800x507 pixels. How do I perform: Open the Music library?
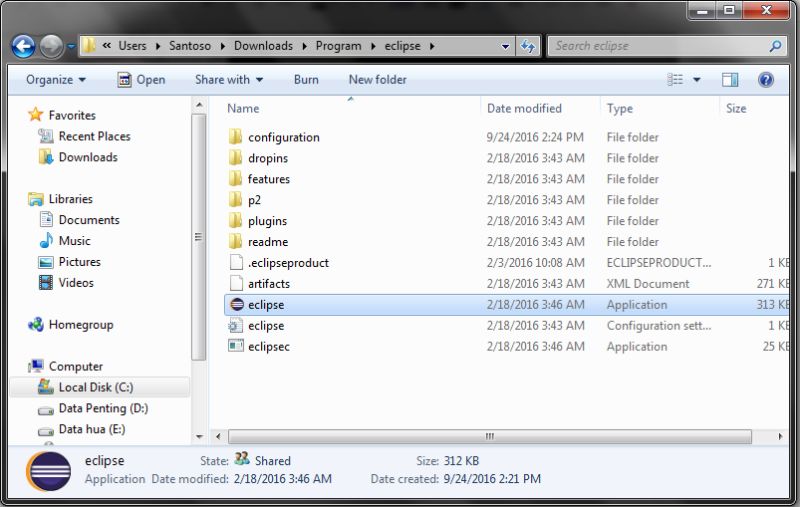tap(74, 241)
